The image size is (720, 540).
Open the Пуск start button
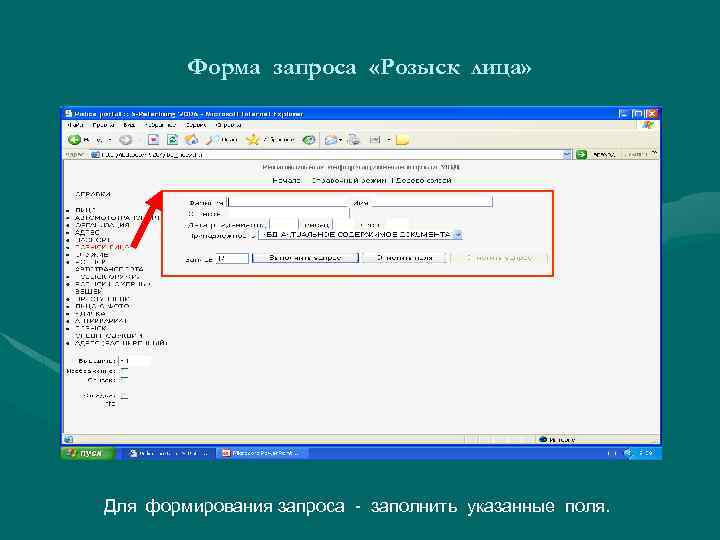88,453
